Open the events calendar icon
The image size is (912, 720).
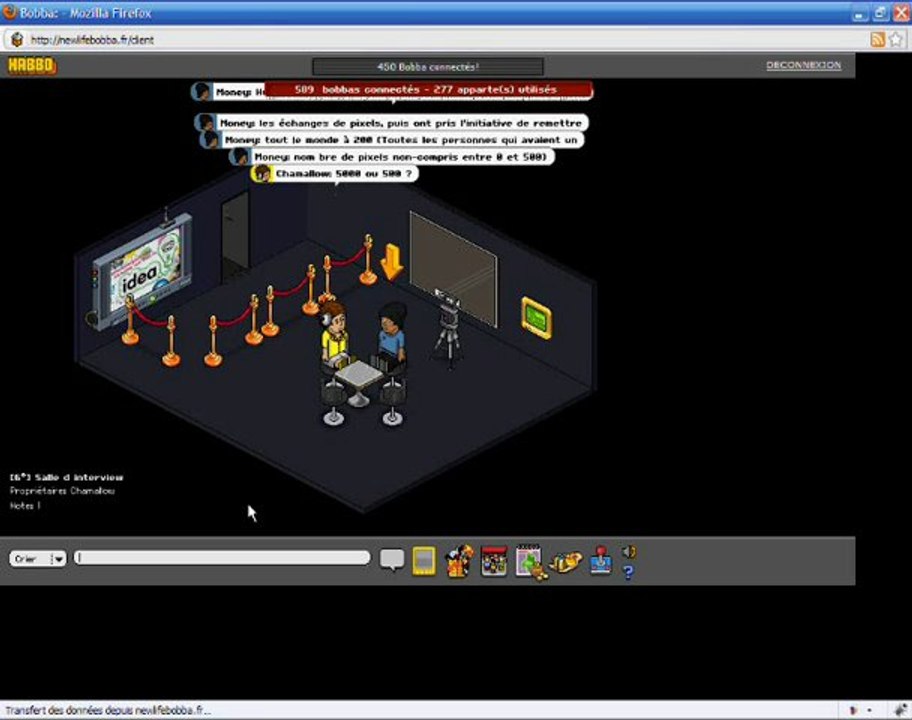click(x=530, y=561)
